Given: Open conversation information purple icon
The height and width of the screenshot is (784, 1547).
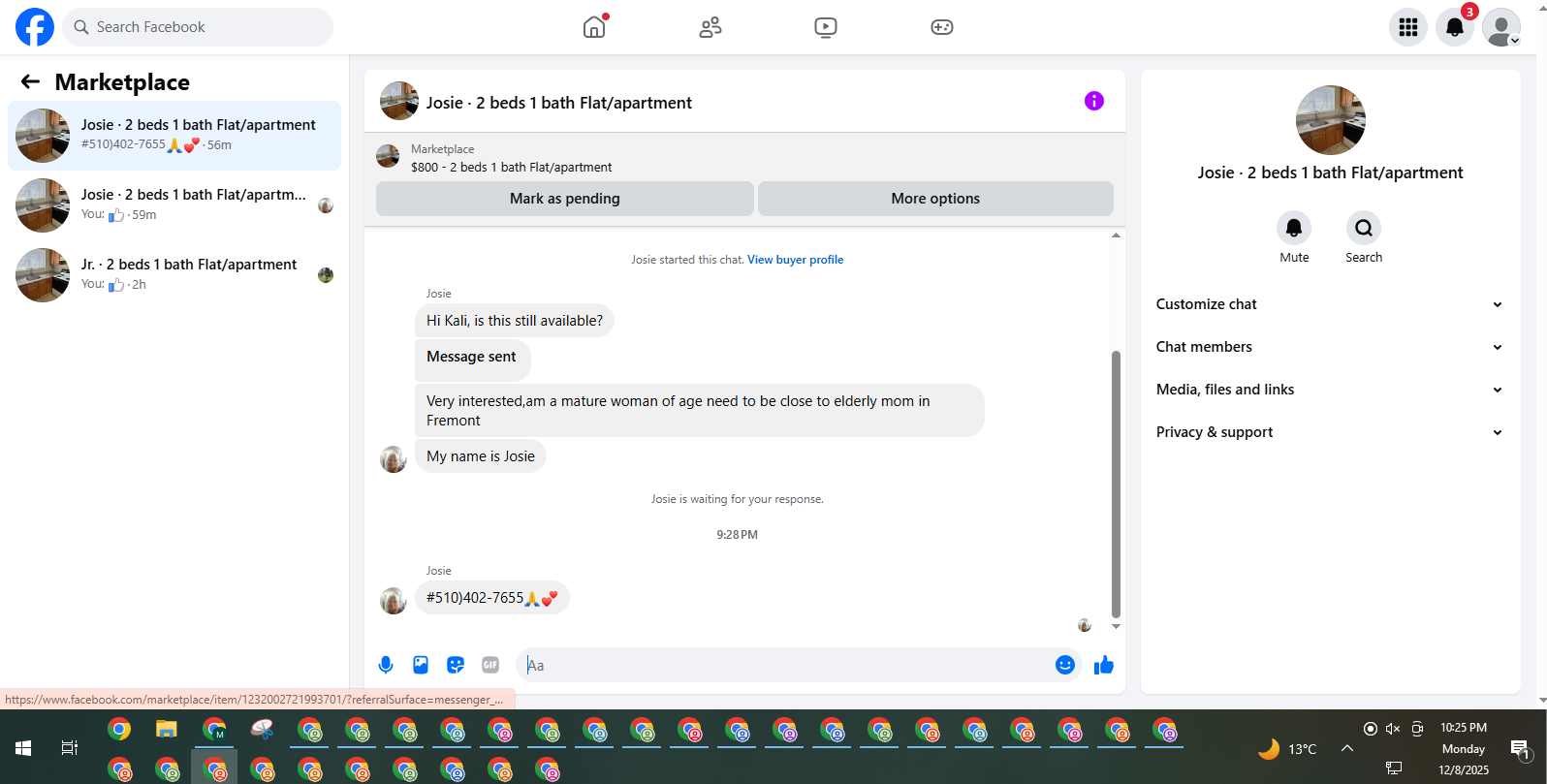Looking at the screenshot, I should (x=1094, y=101).
